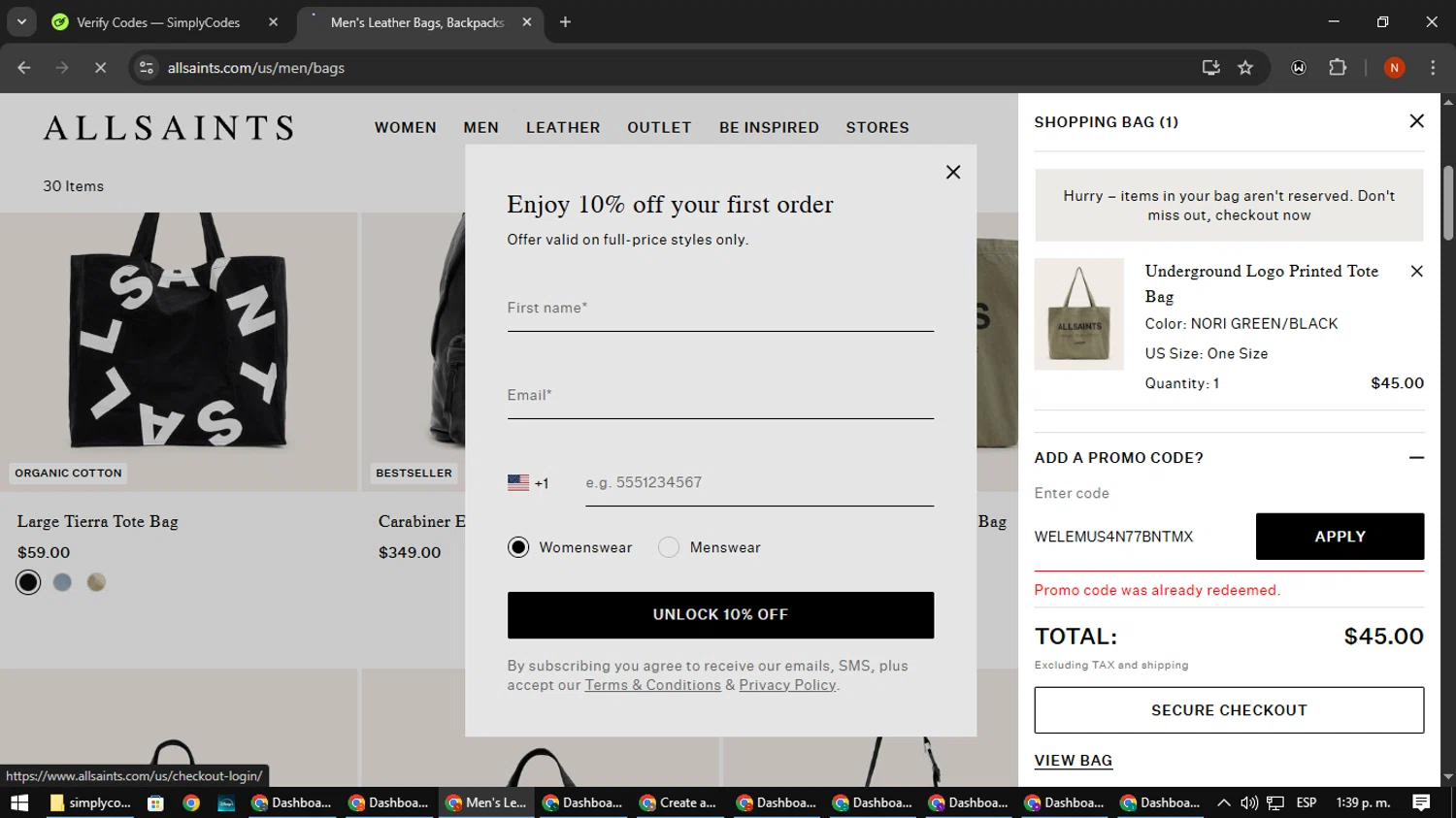Screen dimensions: 1456x818
Task: Click the W extension icon in toolbar
Action: (x=1299, y=68)
